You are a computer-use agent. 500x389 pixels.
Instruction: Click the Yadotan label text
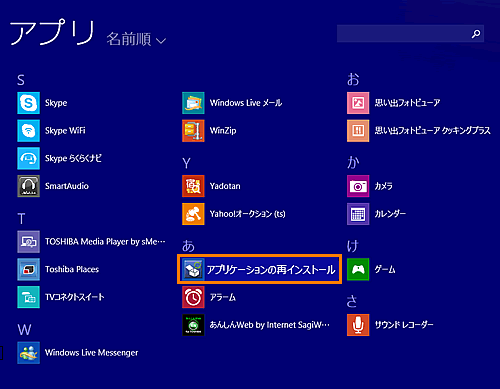tap(225, 186)
